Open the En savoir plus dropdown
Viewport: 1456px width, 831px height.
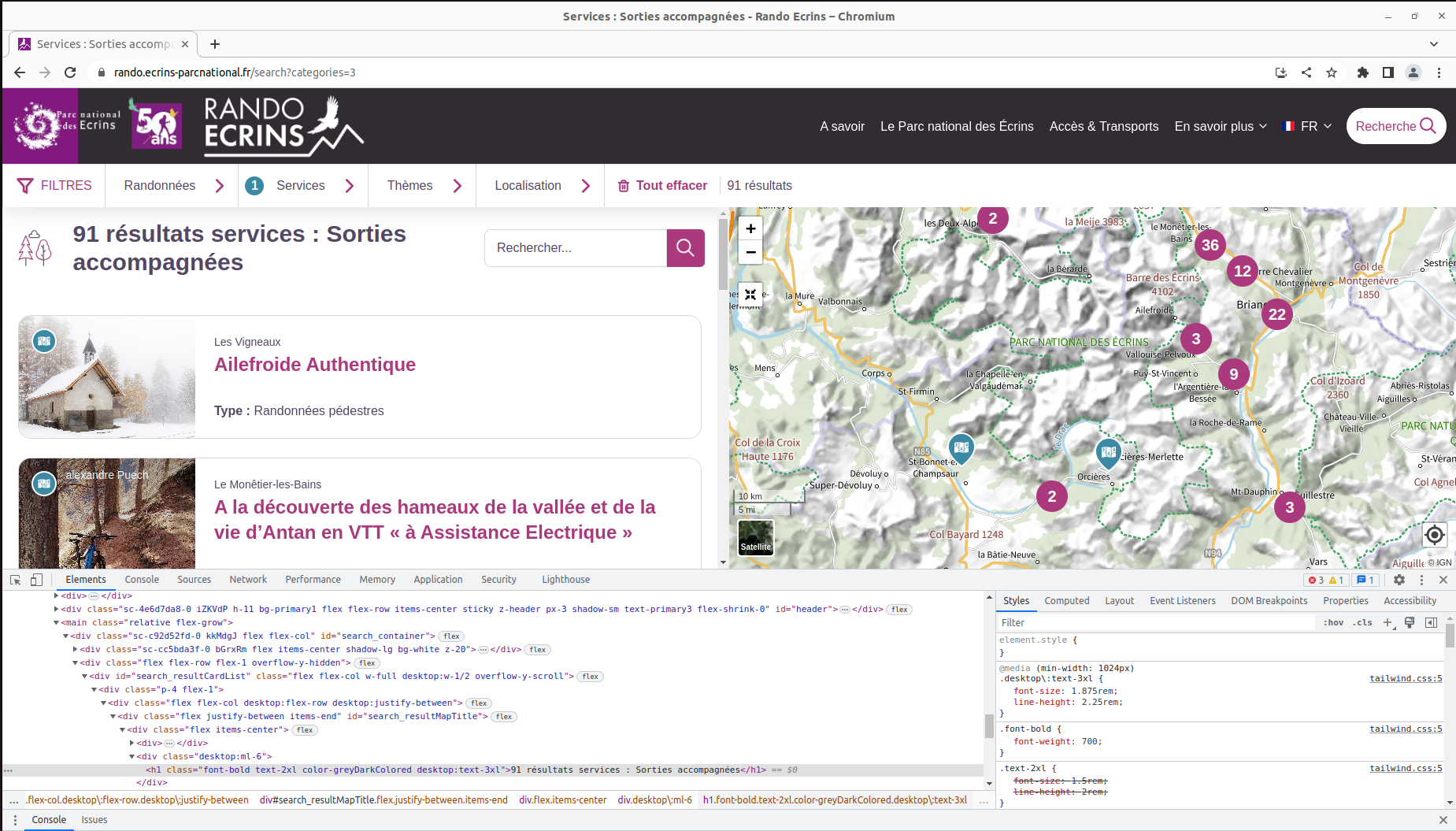[x=1220, y=126]
